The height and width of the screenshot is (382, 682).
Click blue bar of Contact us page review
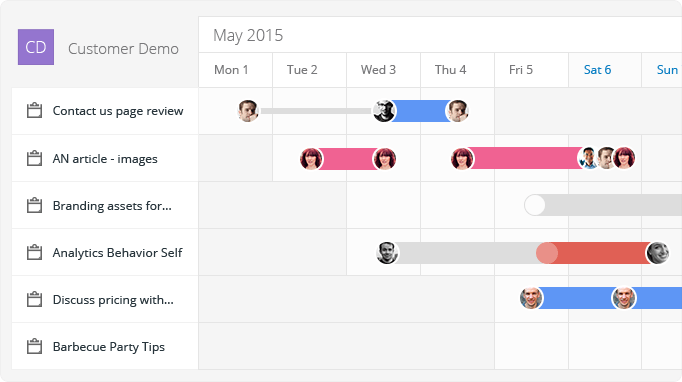click(x=421, y=111)
